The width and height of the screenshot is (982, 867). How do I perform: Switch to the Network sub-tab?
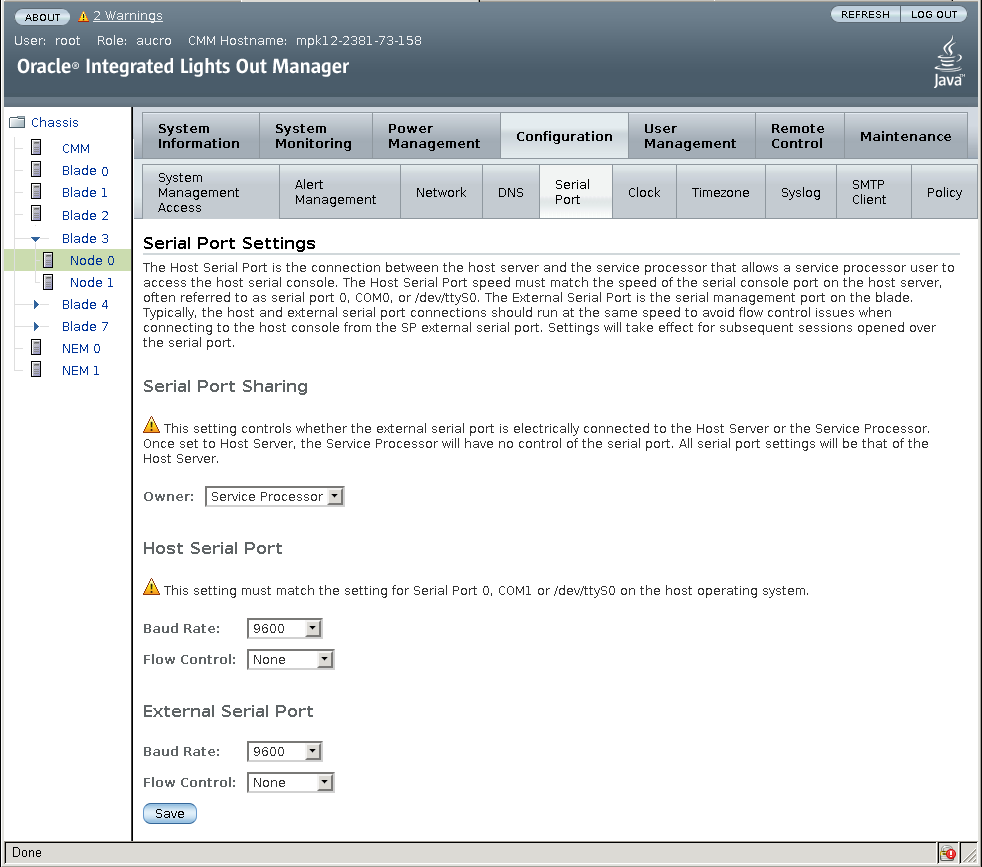[441, 192]
